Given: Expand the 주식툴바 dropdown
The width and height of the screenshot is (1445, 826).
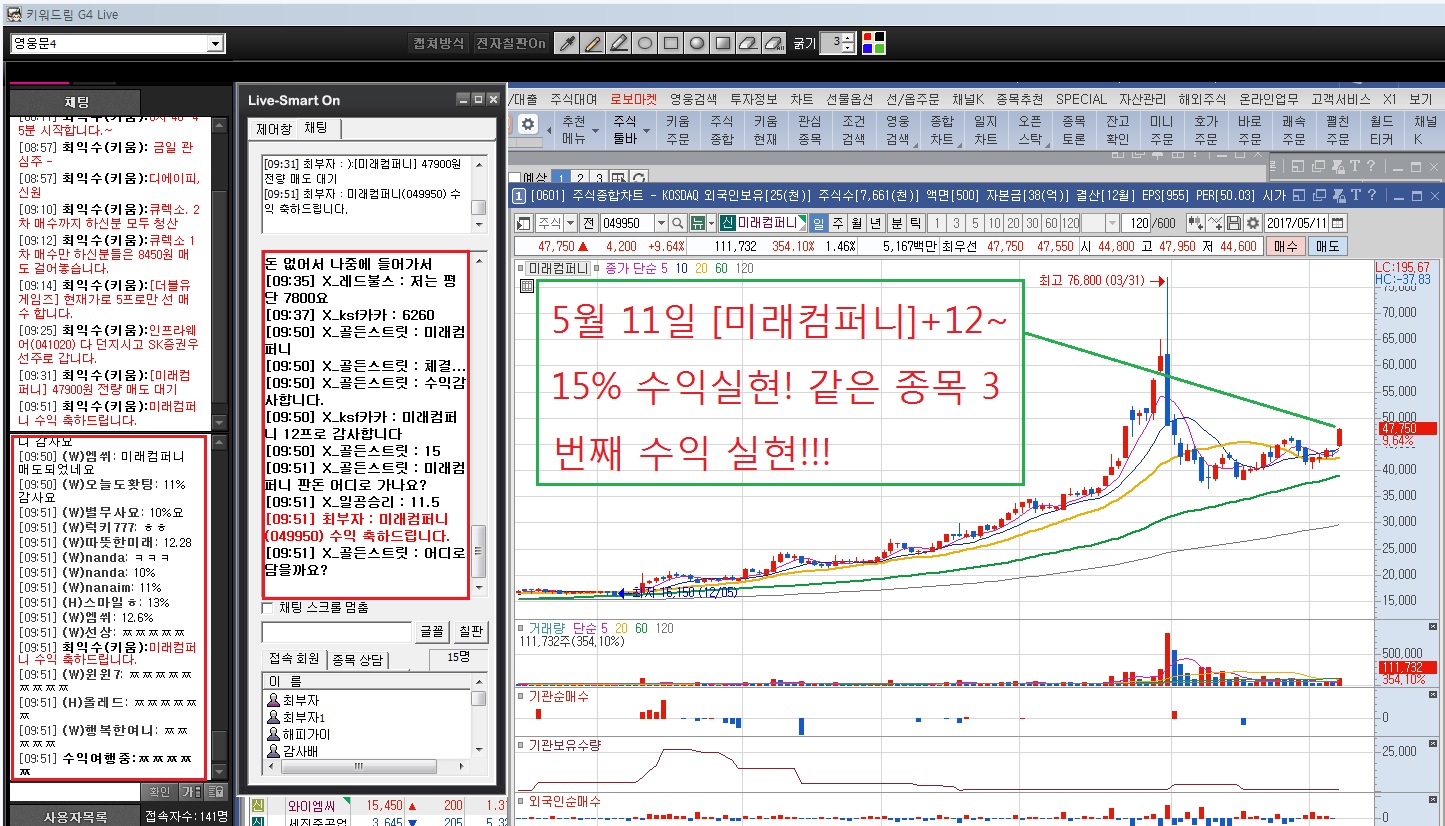Looking at the screenshot, I should pos(646,131).
